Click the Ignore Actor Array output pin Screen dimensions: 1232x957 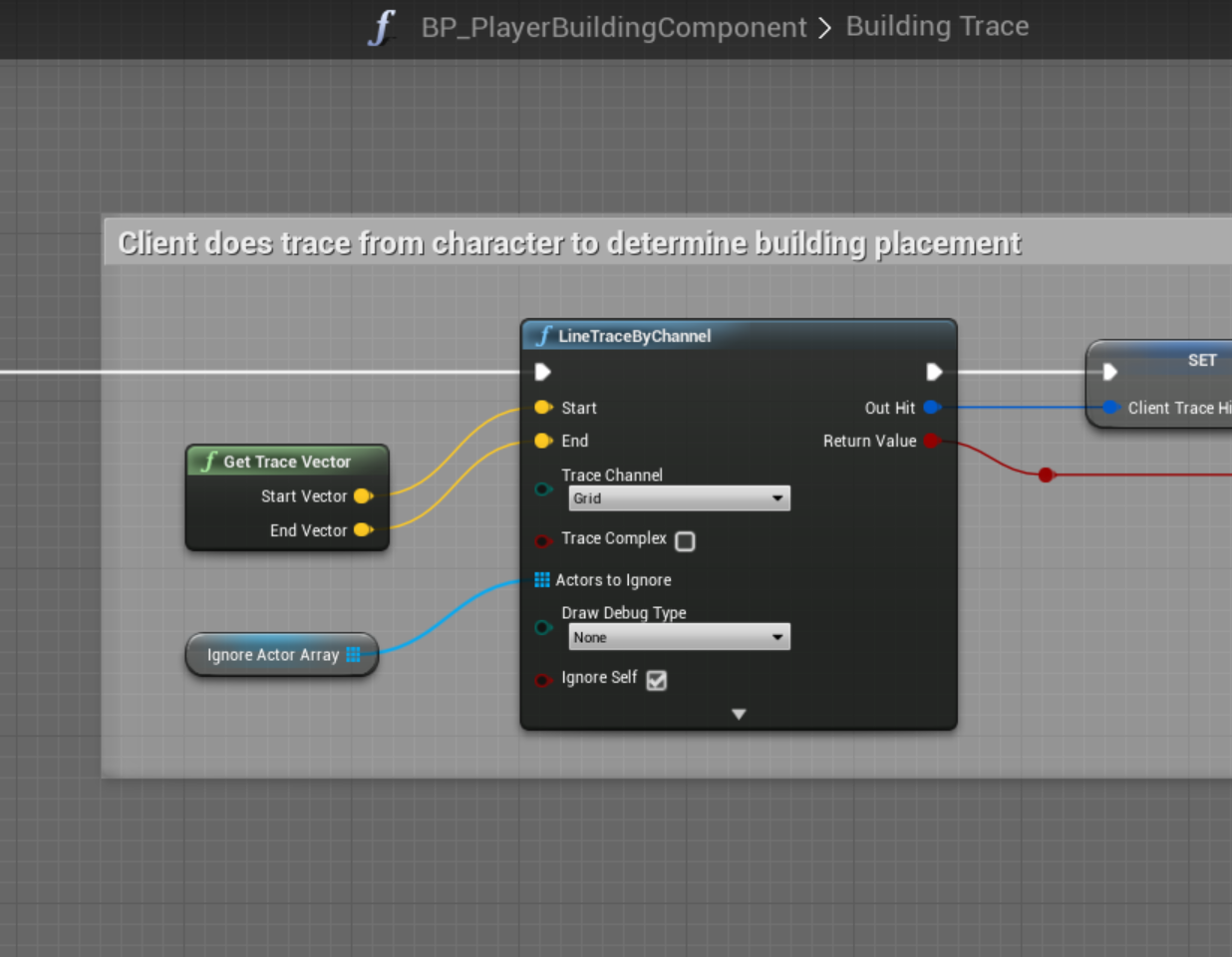pyautogui.click(x=353, y=655)
